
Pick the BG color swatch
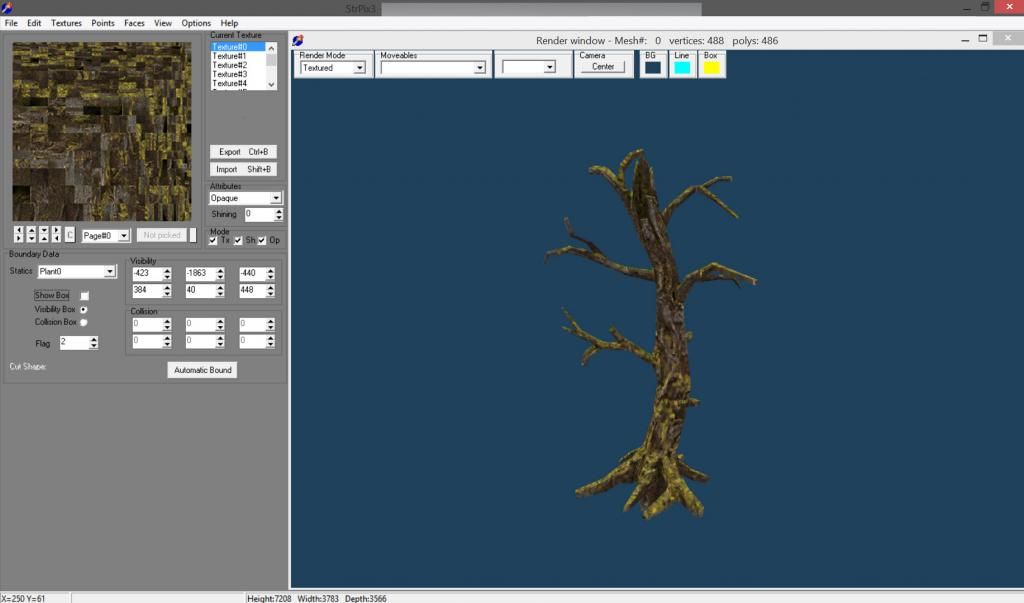click(x=652, y=67)
